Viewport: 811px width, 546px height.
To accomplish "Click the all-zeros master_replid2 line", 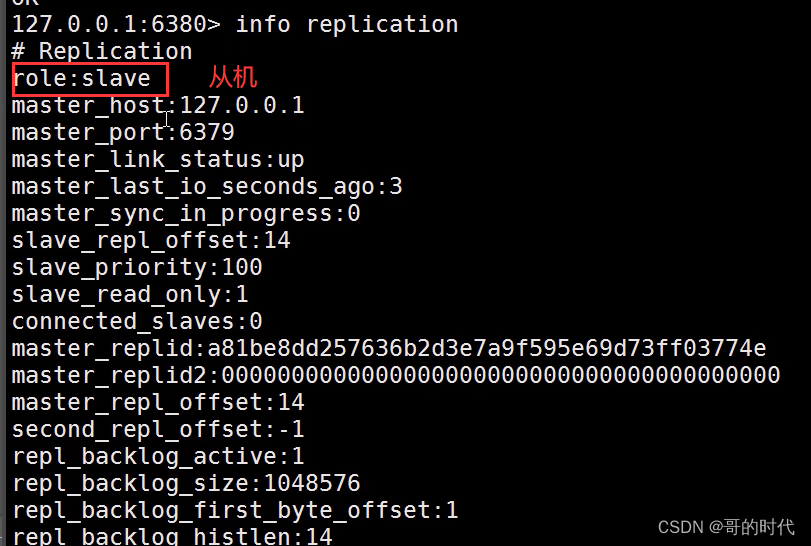I will click(396, 375).
